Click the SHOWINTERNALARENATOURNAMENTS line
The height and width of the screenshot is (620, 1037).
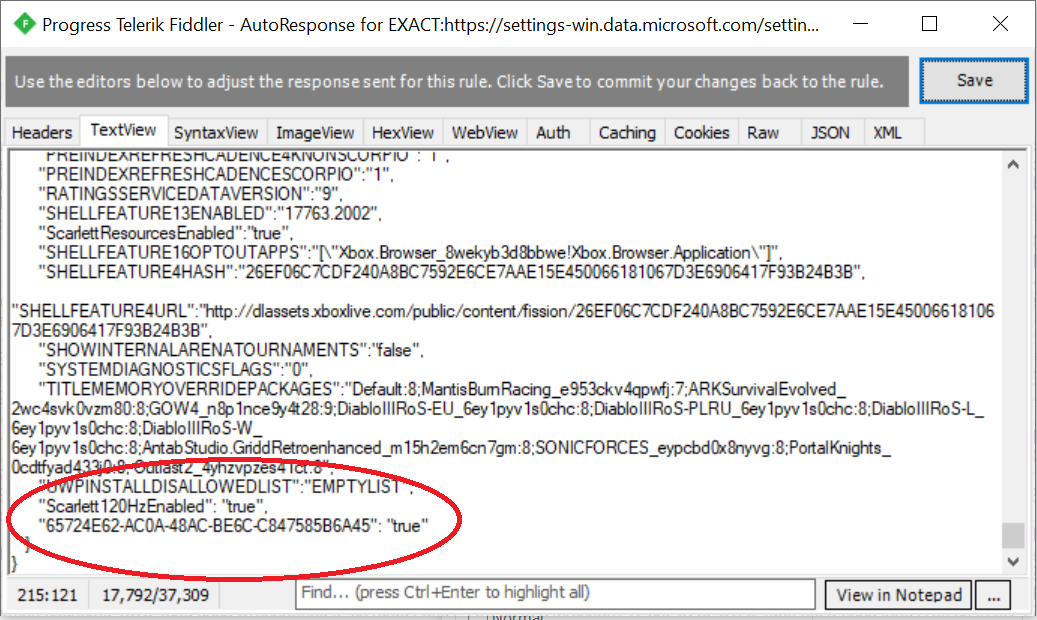click(231, 350)
